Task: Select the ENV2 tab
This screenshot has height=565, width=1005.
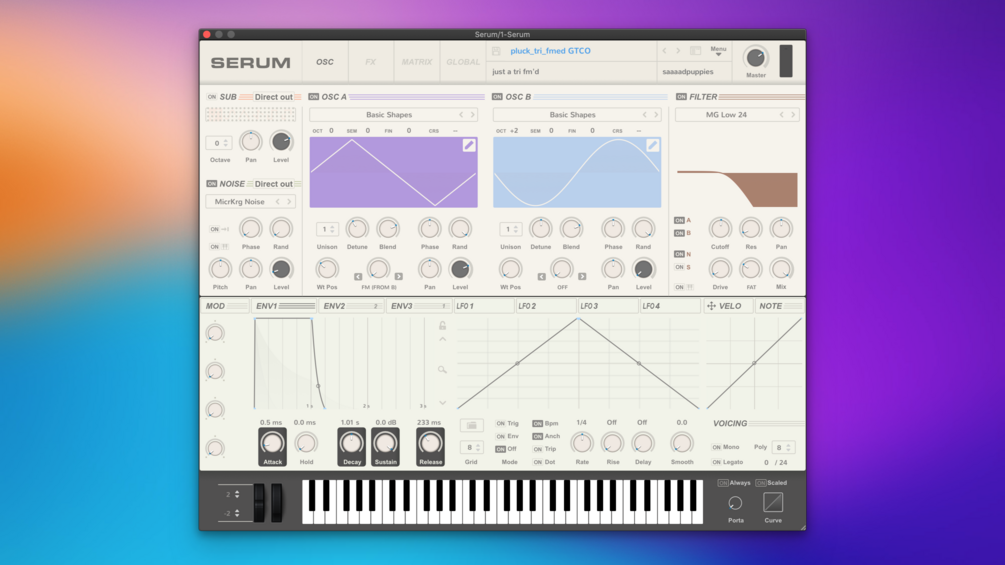Action: pyautogui.click(x=351, y=306)
